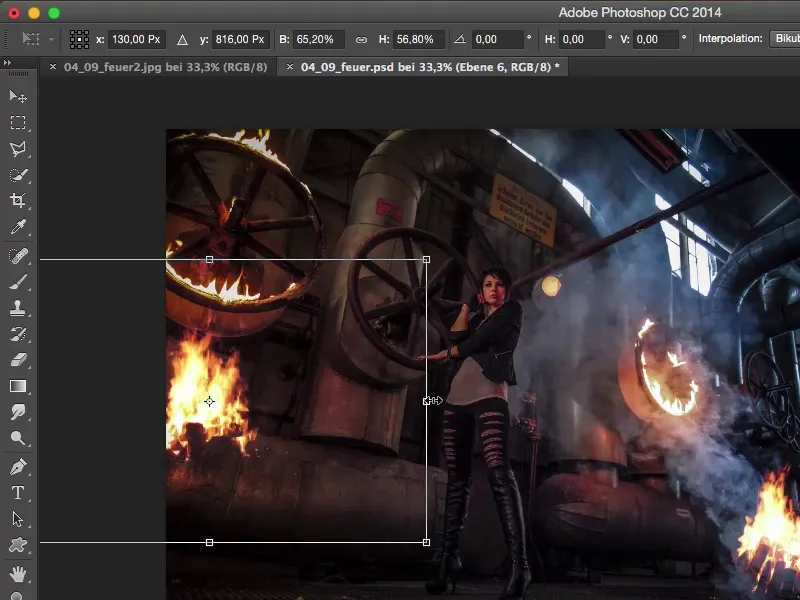The image size is (800, 600).
Task: Click the rotation angle icon
Action: [460, 39]
